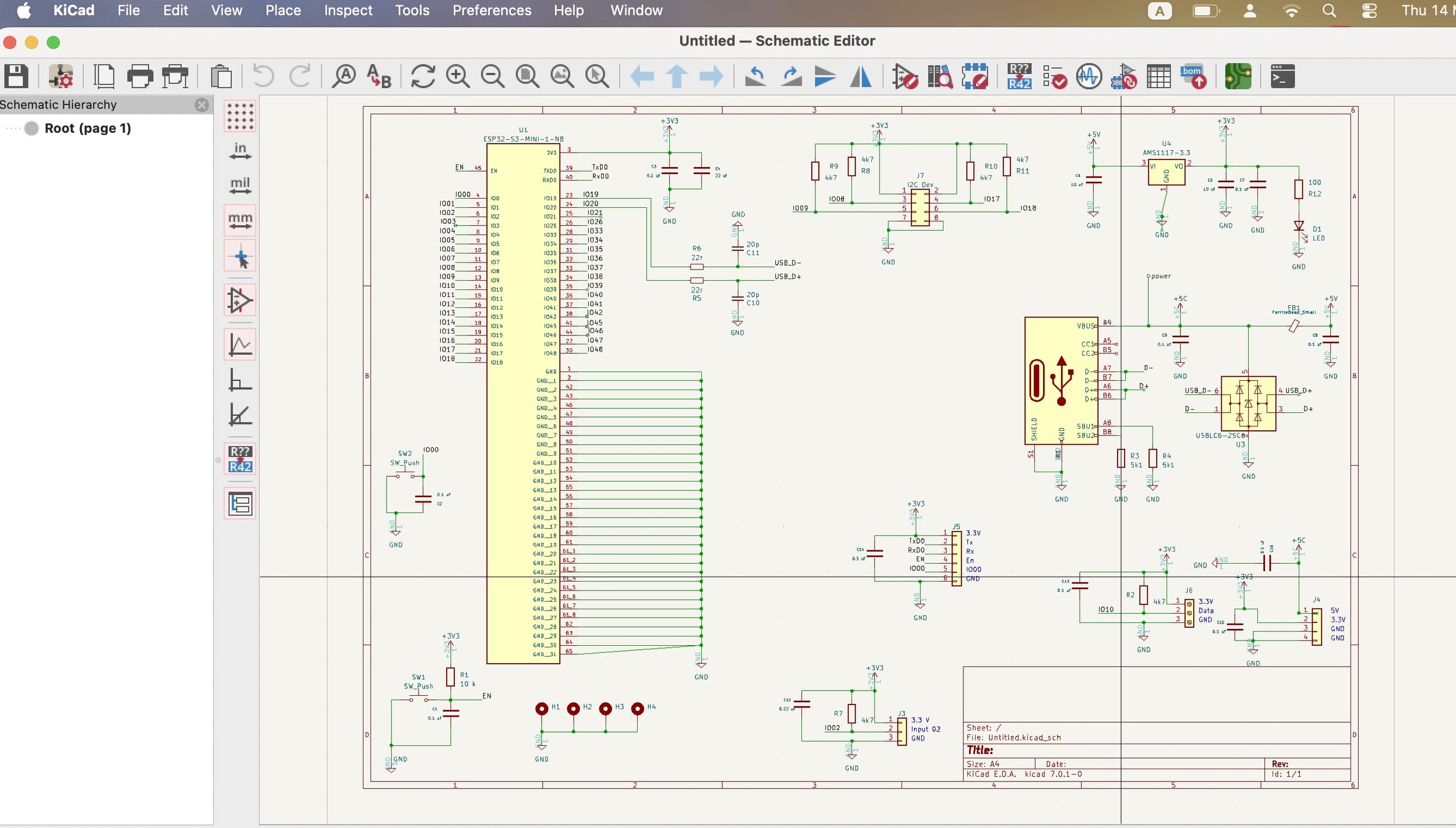Open the scripting console icon
This screenshot has height=828, width=1456.
point(1282,76)
